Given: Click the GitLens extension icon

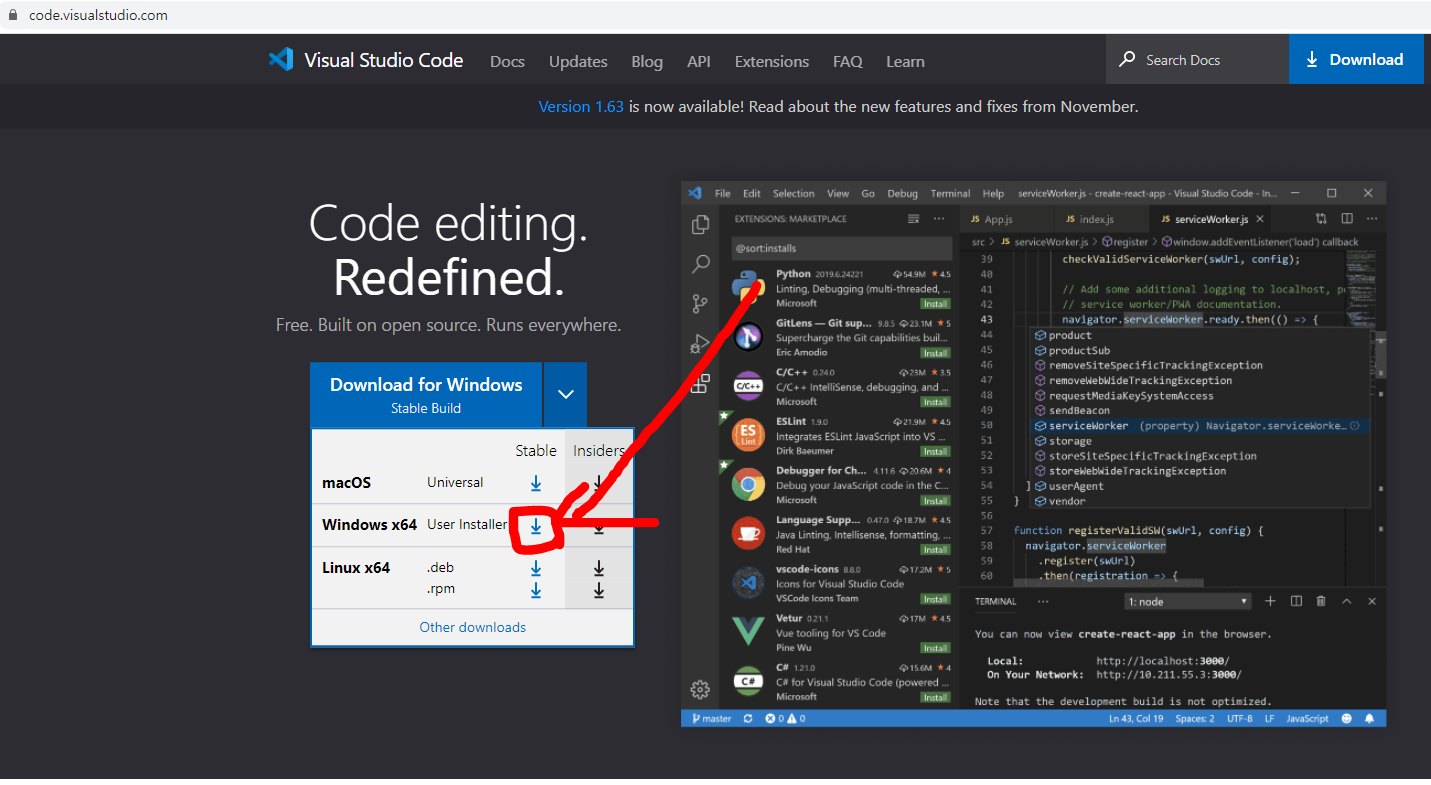Looking at the screenshot, I should point(748,338).
